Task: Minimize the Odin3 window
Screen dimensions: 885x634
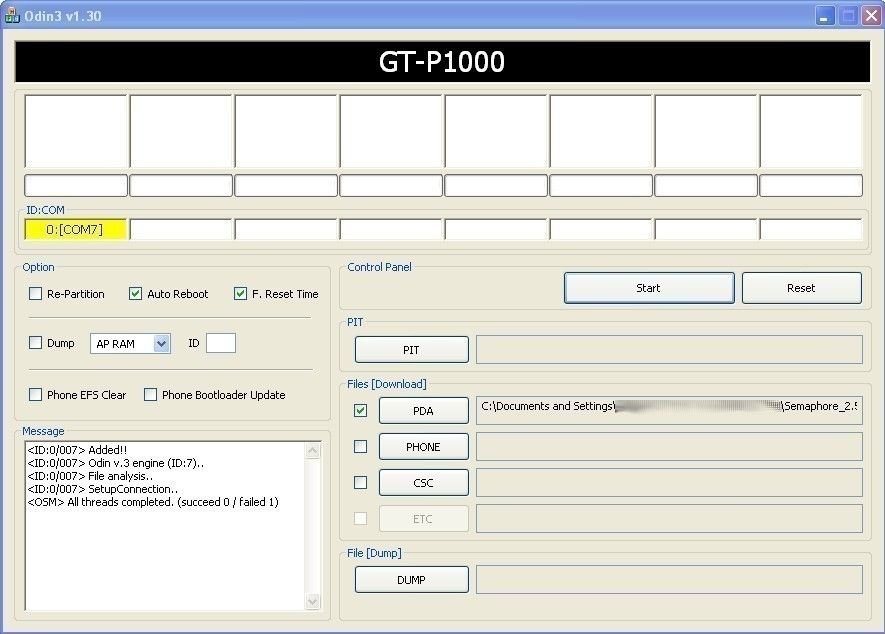Action: (x=825, y=16)
